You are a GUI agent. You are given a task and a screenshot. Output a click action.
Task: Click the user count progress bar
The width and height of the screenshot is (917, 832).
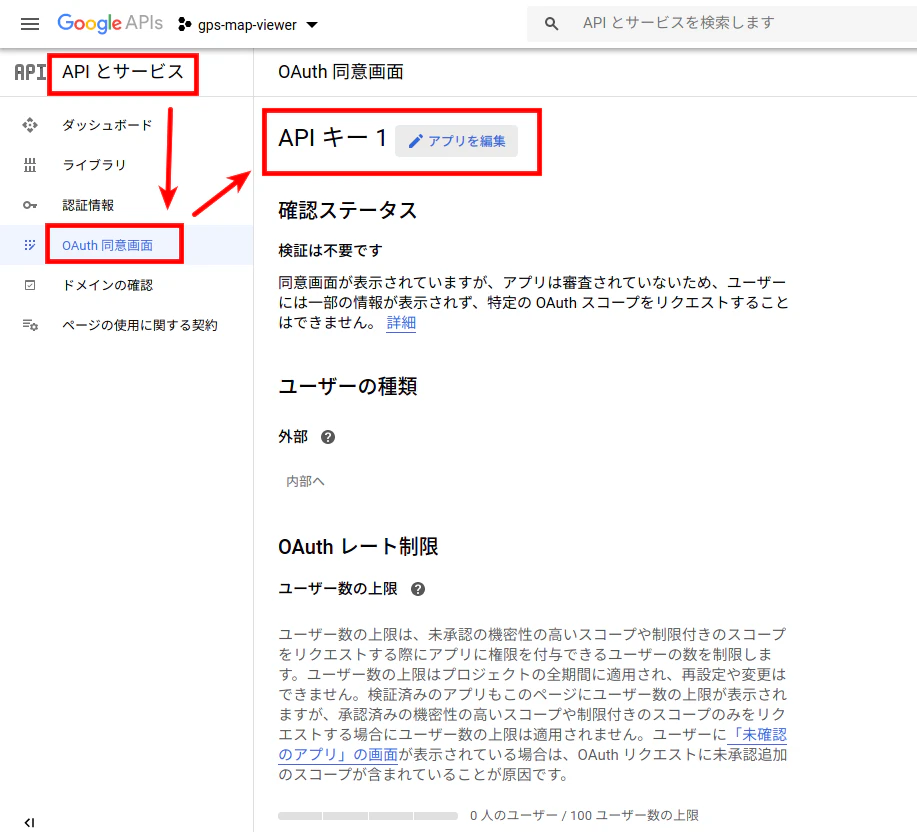368,816
